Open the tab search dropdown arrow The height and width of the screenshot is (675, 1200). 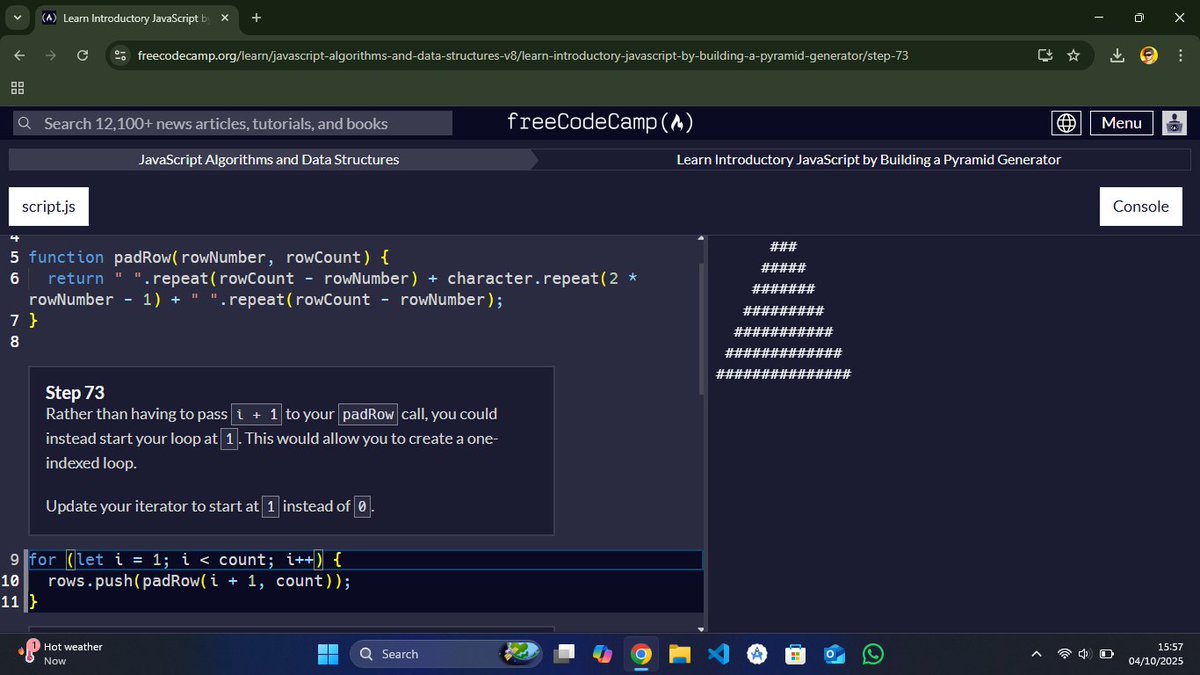click(x=18, y=18)
